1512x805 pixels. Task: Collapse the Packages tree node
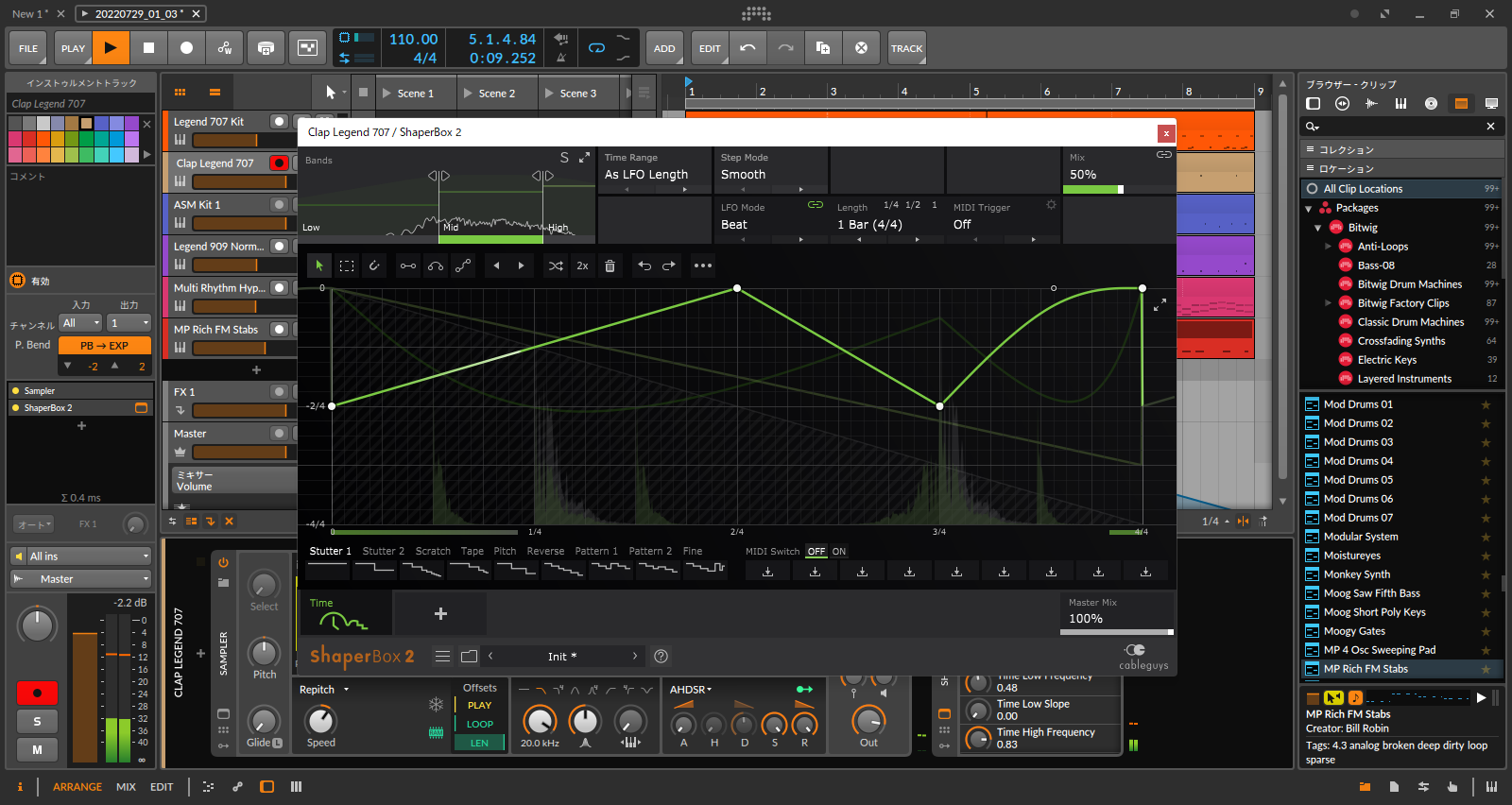(x=1309, y=209)
